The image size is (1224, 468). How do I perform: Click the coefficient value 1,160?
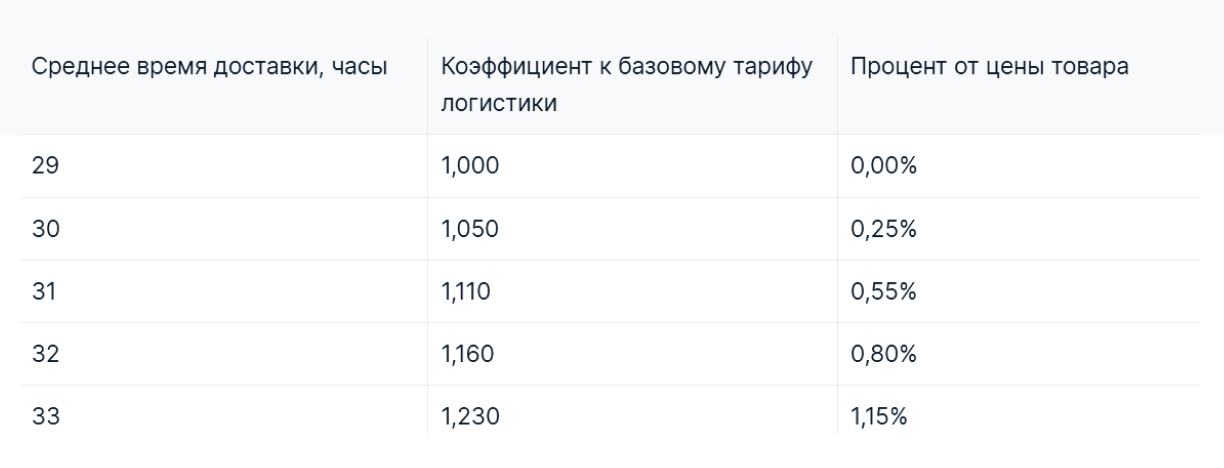(468, 355)
